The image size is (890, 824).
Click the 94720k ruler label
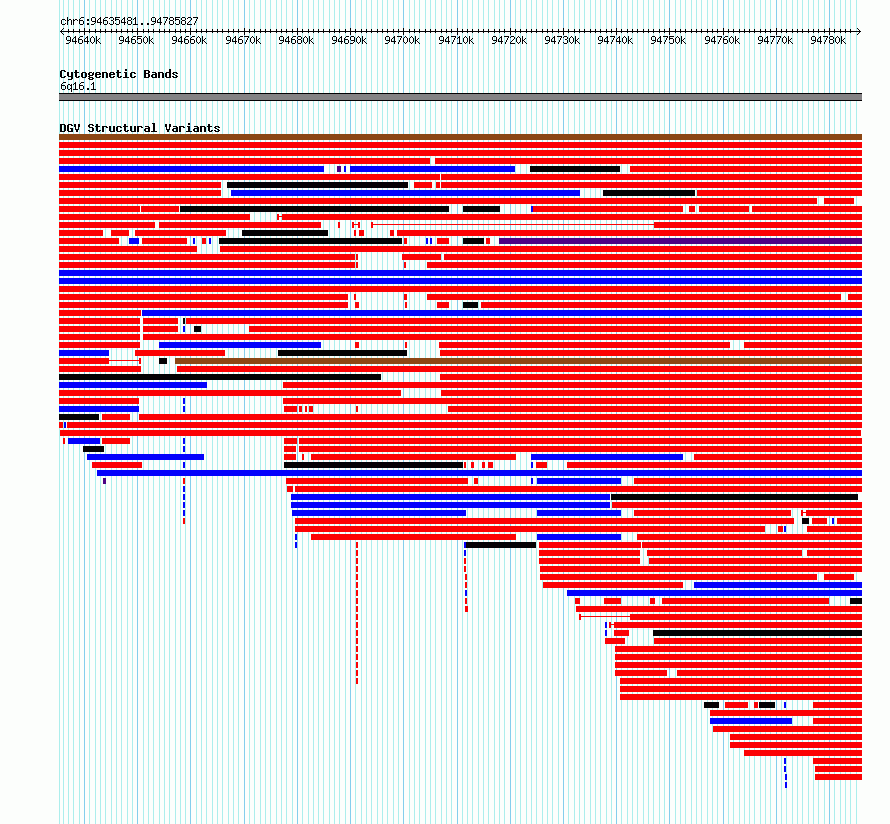509,40
